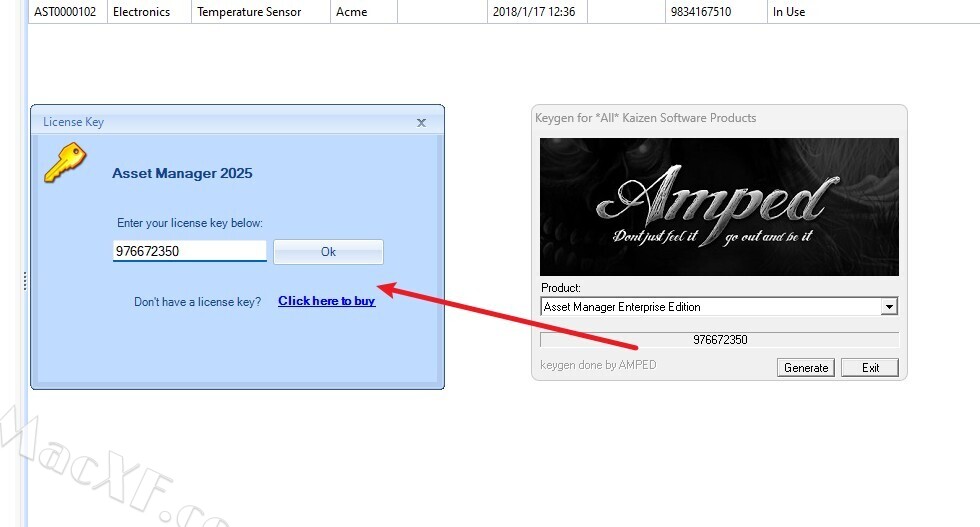Select the AST0000102 table cell
This screenshot has height=527, width=980.
[x=68, y=12]
